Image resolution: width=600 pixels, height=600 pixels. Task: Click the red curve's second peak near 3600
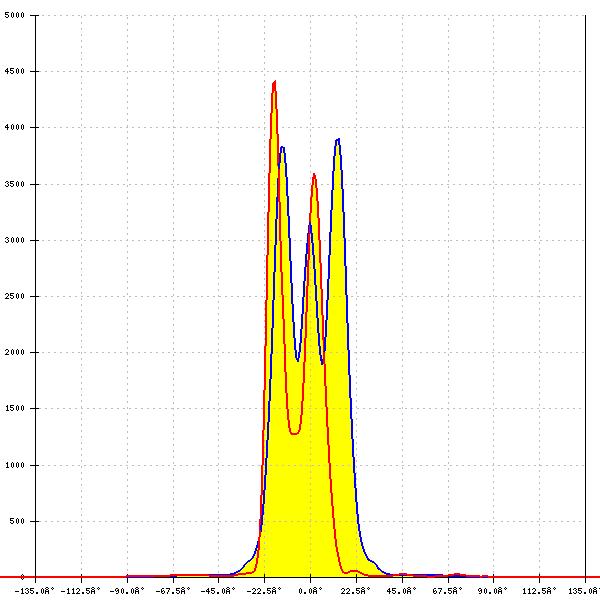[x=314, y=175]
